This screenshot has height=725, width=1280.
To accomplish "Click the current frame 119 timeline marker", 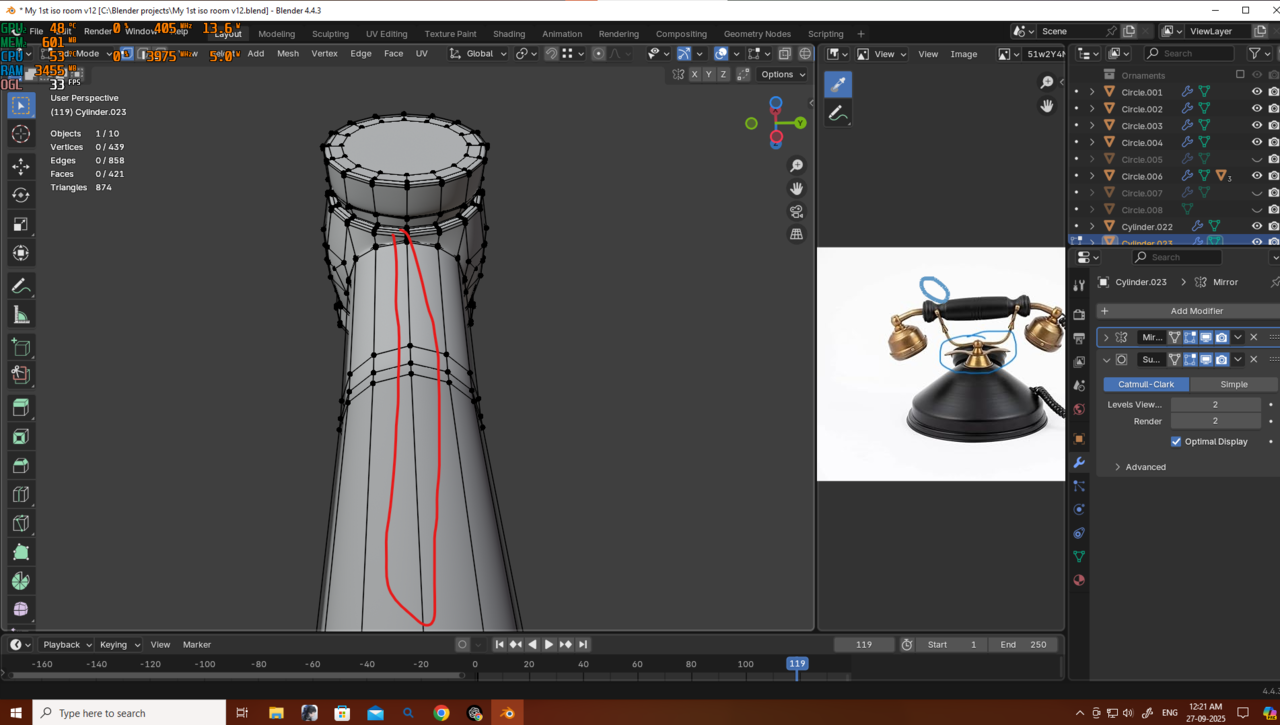I will click(x=797, y=664).
